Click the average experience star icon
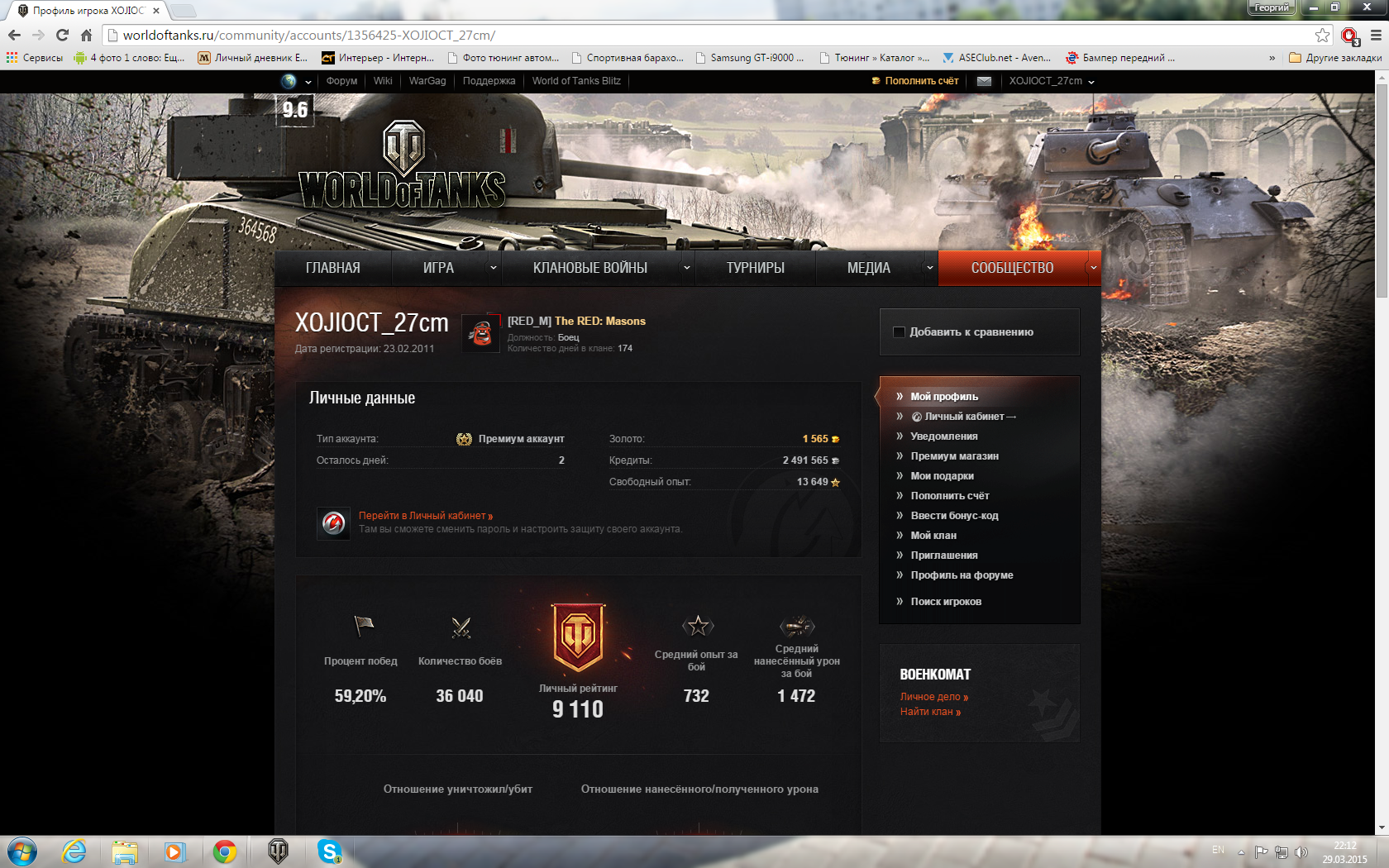Viewport: 1389px width, 868px height. coord(698,626)
